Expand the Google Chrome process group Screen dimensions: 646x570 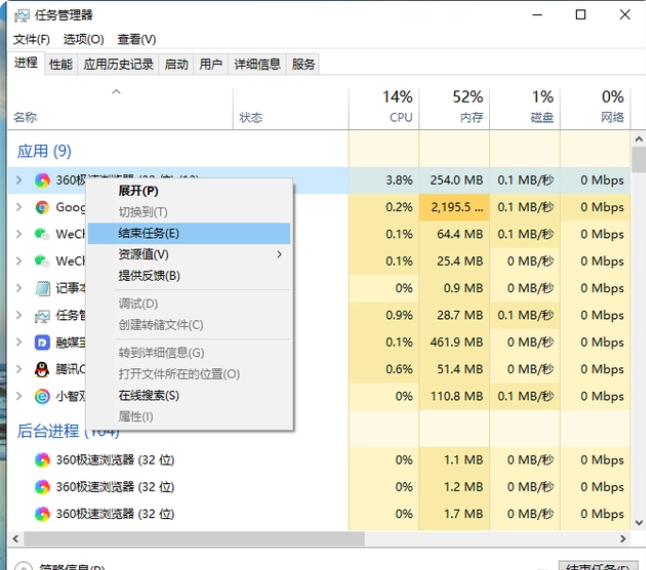pos(19,207)
